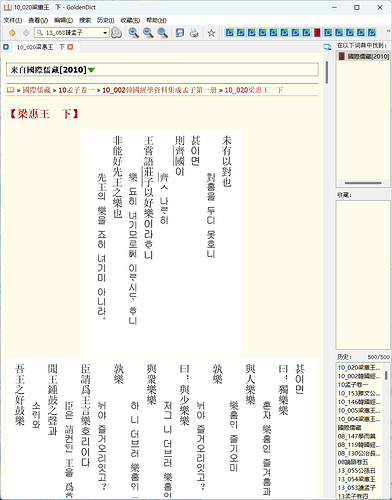Open history entry 10_004梁惠王…
This screenshot has height=500, width=392.
click(359, 419)
